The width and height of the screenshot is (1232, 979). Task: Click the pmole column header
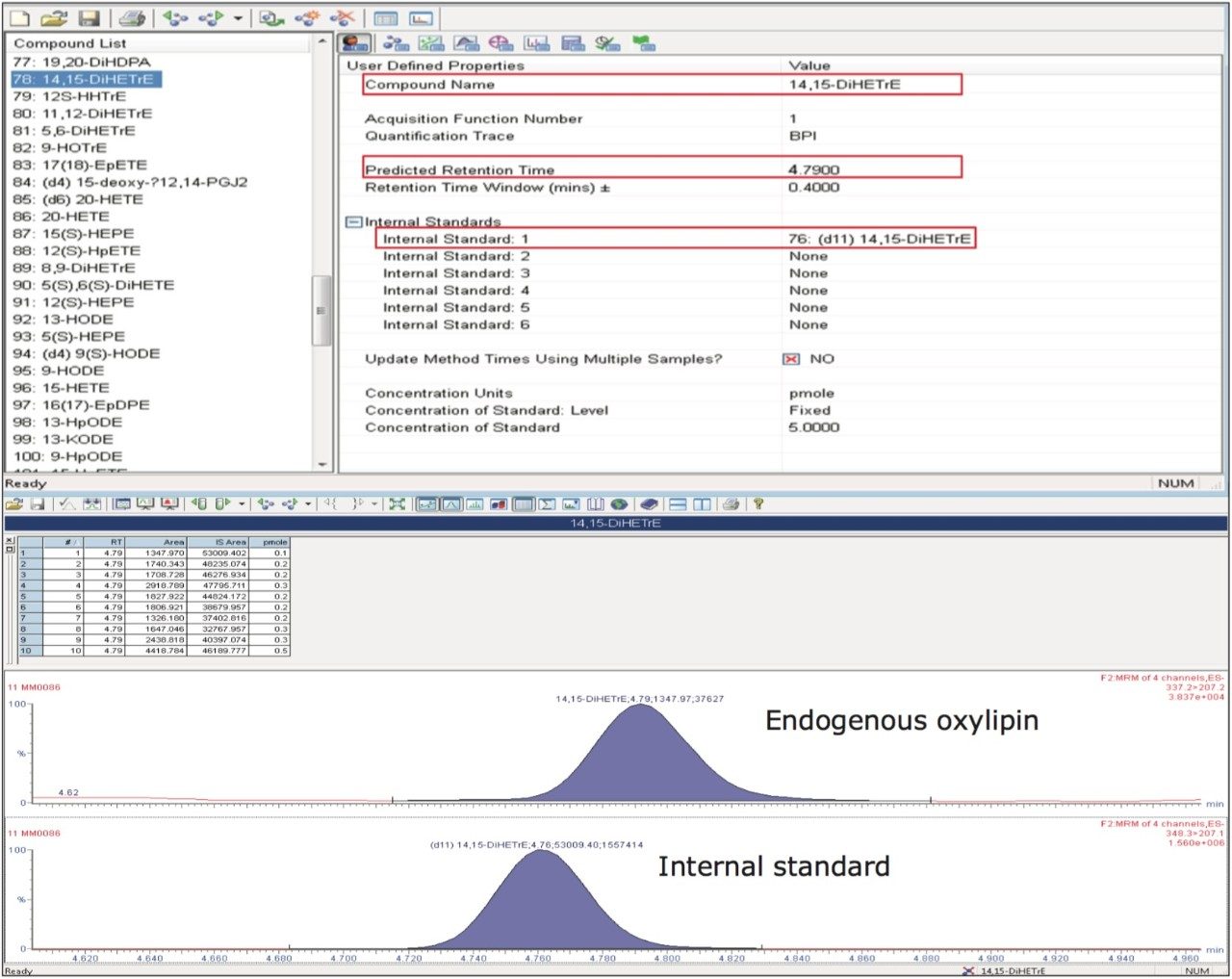point(274,542)
